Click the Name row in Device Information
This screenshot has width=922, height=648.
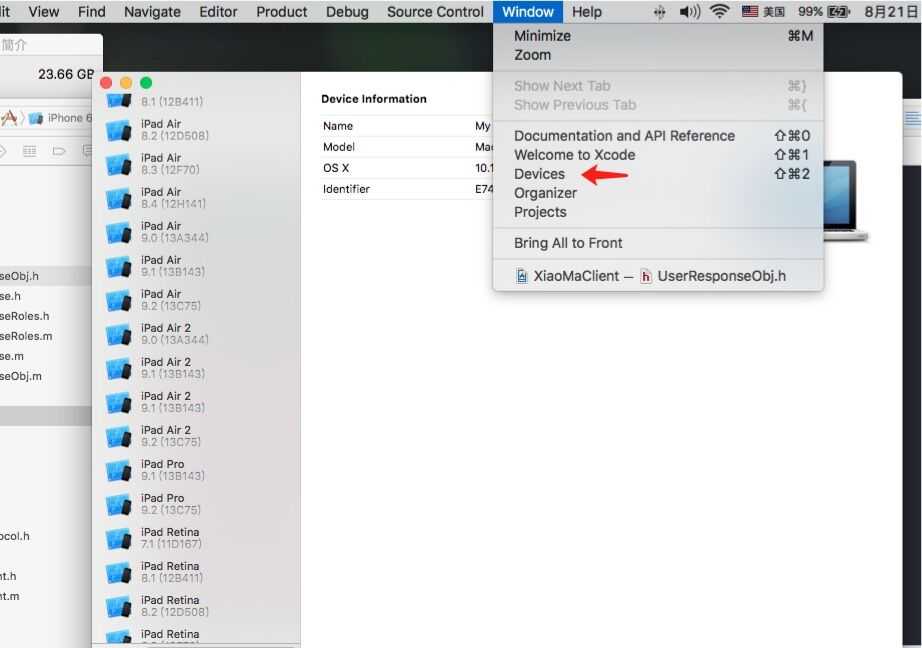pyautogui.click(x=407, y=126)
